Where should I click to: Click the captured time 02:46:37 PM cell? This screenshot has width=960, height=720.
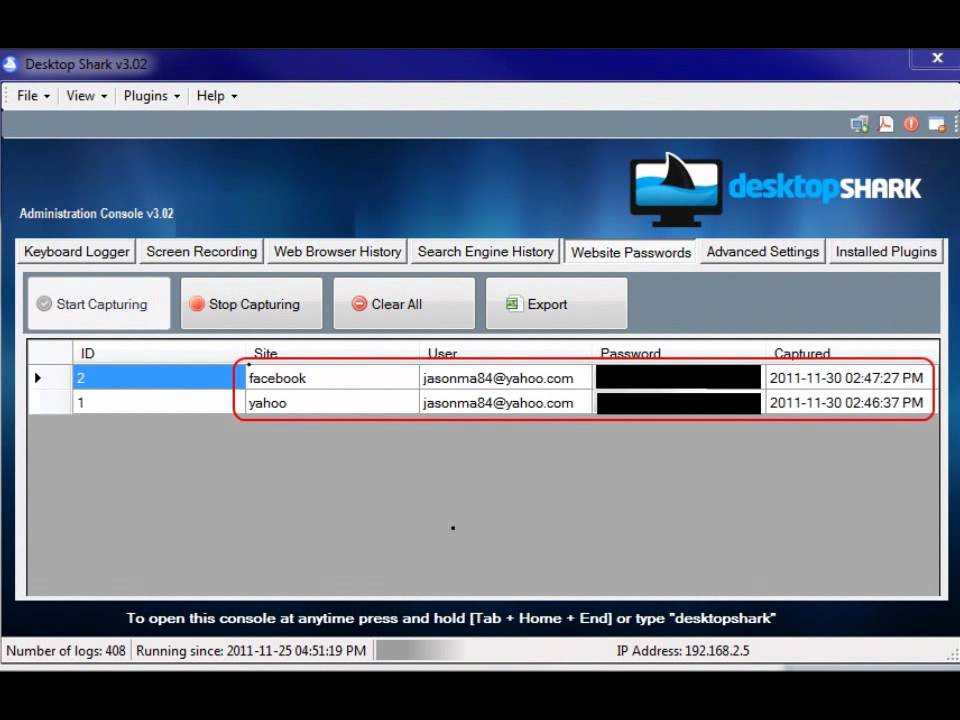[x=852, y=403]
